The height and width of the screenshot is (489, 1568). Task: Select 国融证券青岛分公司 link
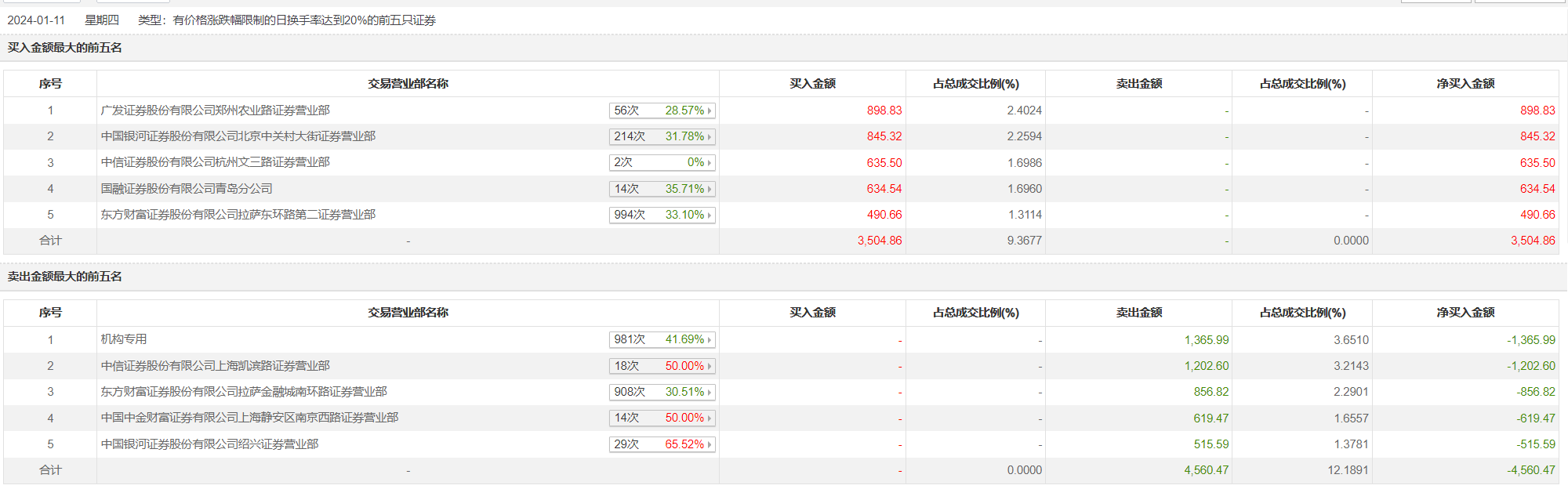click(x=187, y=189)
